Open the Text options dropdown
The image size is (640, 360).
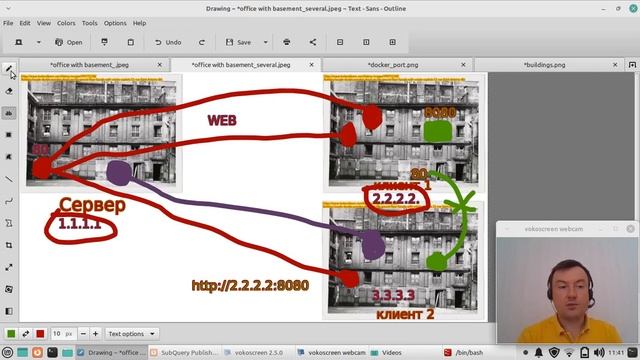pyautogui.click(x=131, y=334)
